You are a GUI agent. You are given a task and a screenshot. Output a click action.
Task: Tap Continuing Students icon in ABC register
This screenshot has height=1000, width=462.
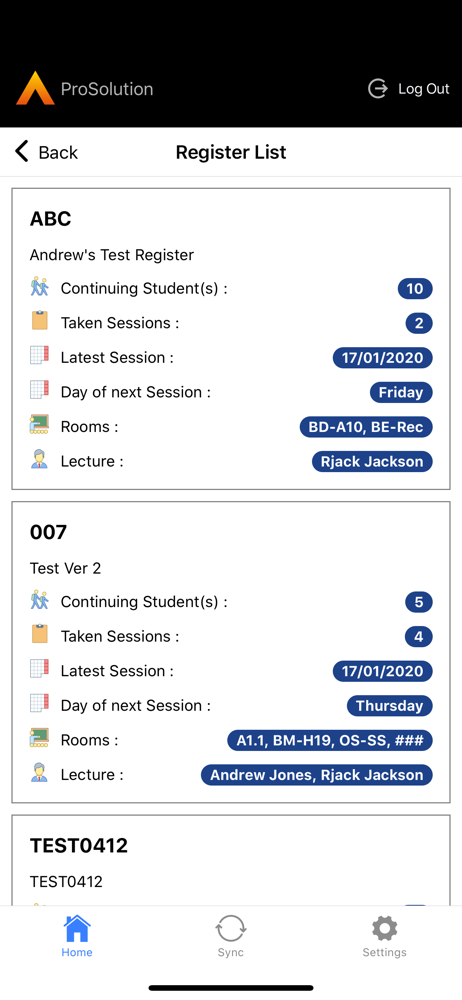pos(40,287)
